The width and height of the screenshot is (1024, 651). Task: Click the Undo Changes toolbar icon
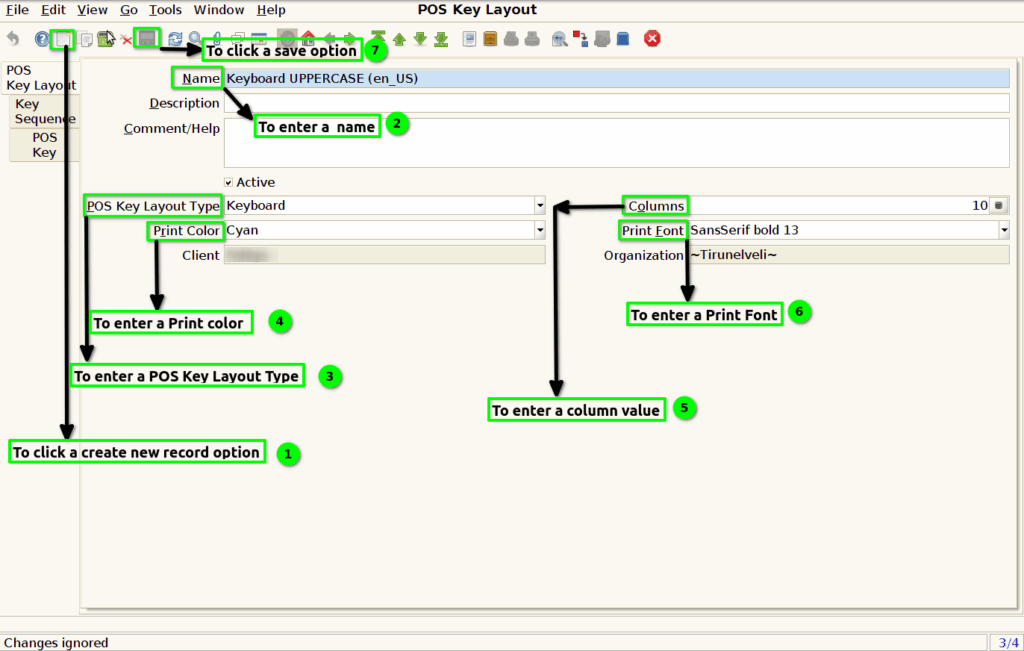click(13, 39)
